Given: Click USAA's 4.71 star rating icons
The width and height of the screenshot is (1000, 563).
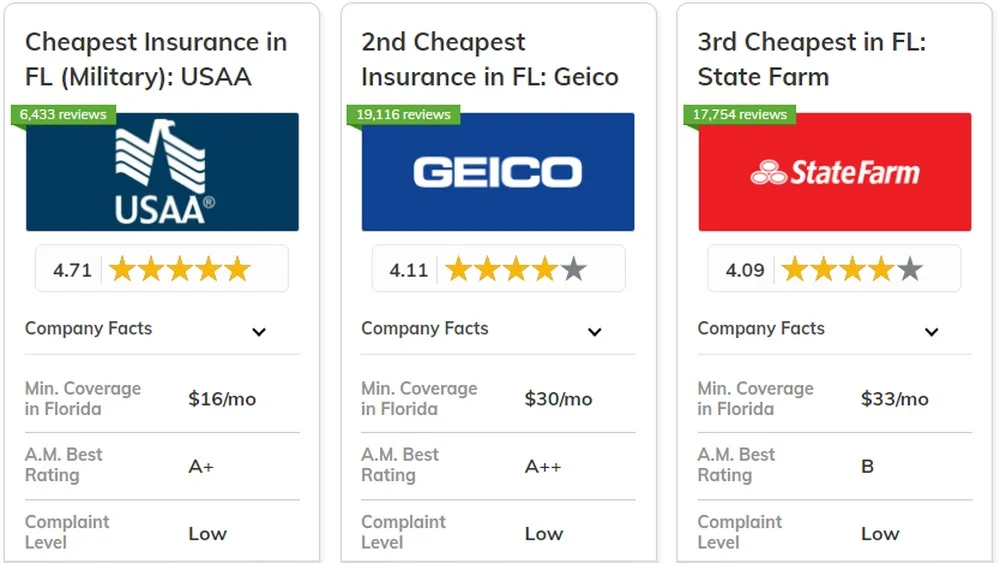Looking at the screenshot, I should coord(180,270).
